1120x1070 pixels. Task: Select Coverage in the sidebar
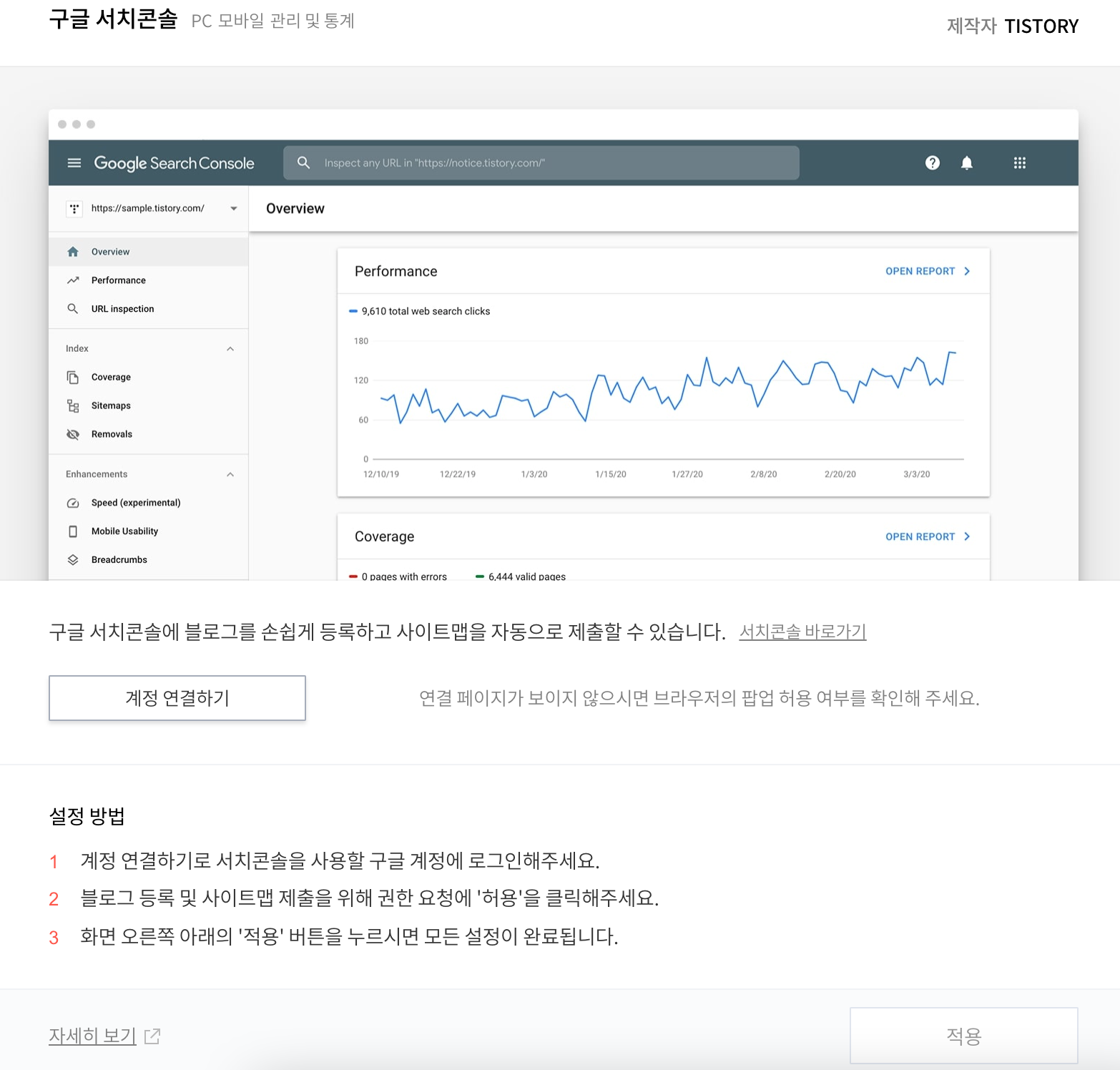coord(149,377)
